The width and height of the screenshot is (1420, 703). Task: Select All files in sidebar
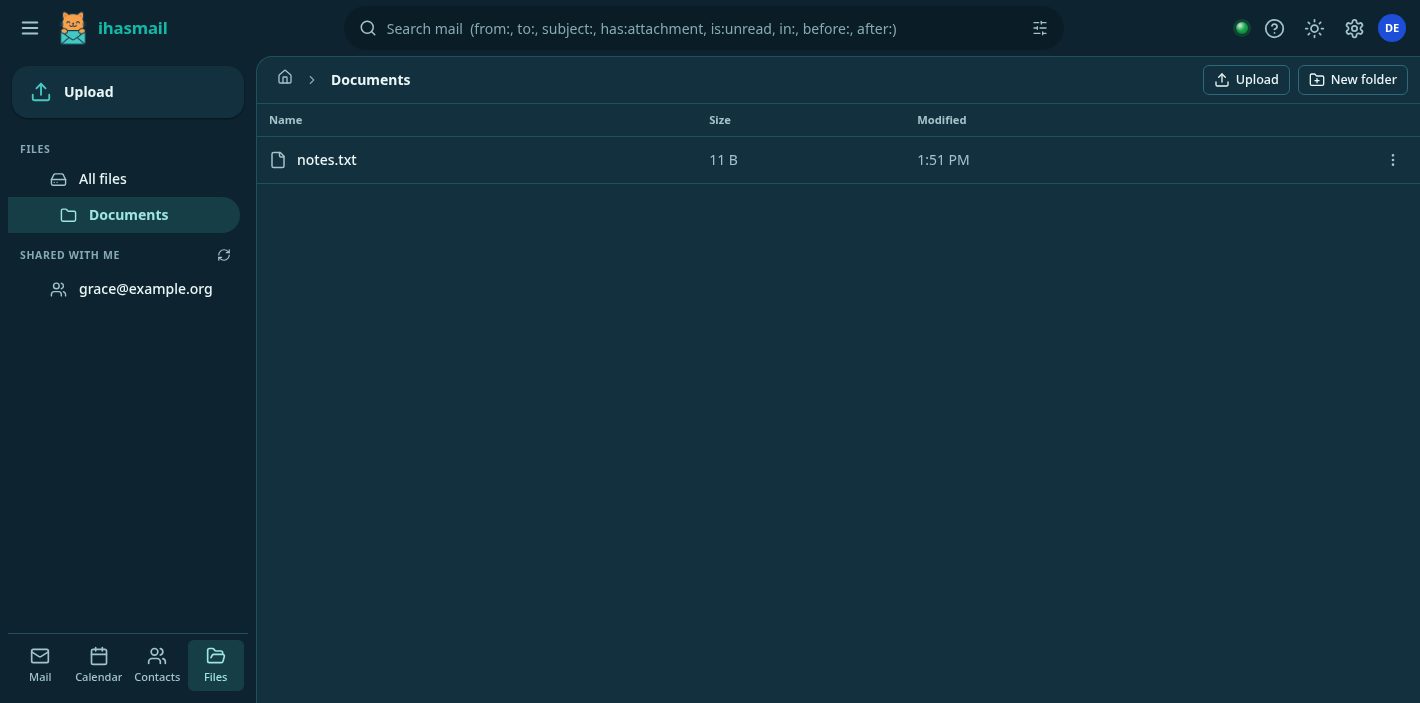click(124, 179)
